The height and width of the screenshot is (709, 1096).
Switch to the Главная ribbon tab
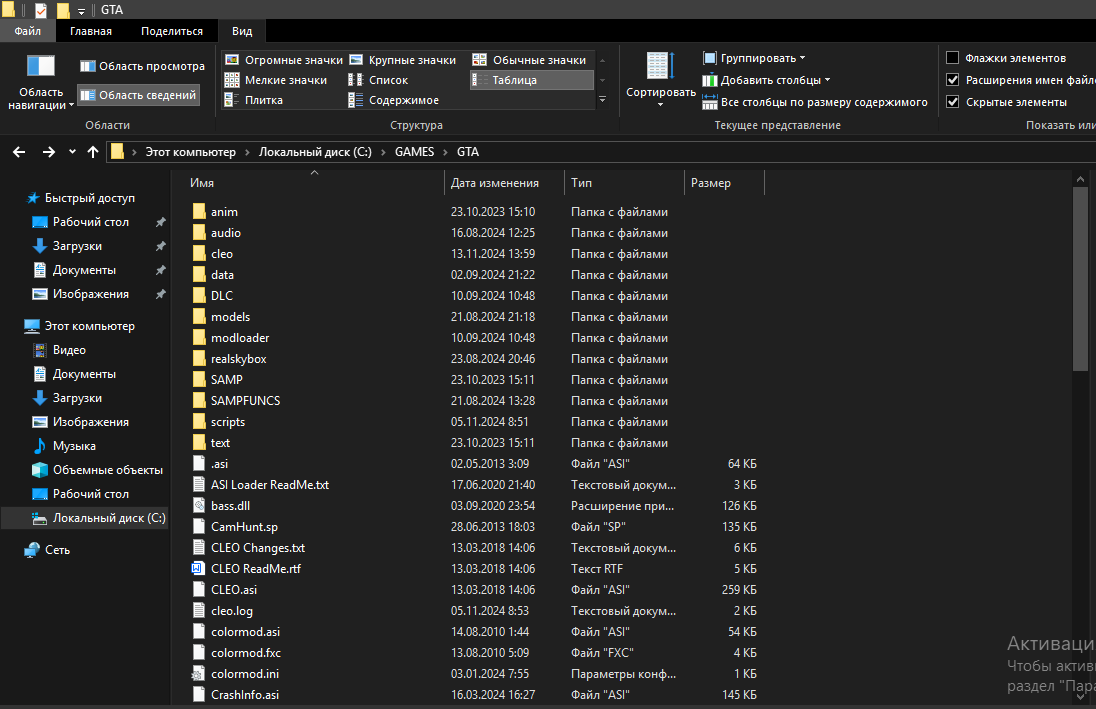[91, 31]
